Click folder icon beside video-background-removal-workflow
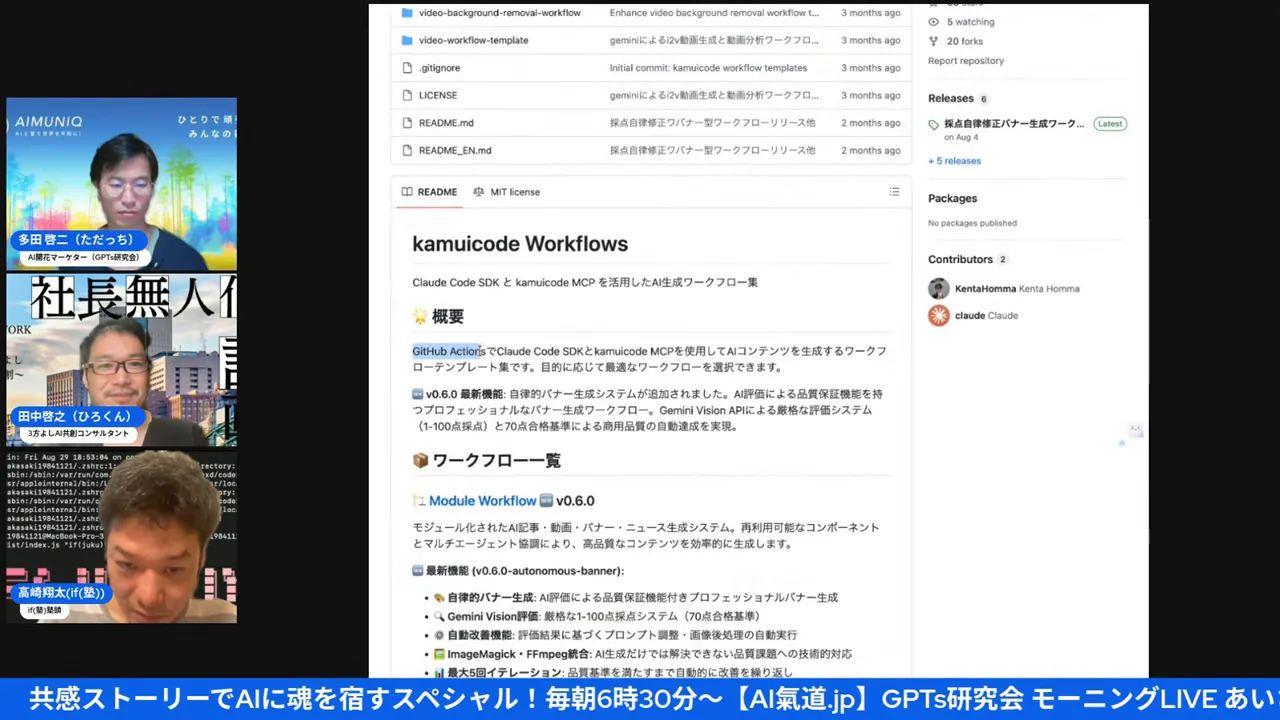 pos(407,13)
